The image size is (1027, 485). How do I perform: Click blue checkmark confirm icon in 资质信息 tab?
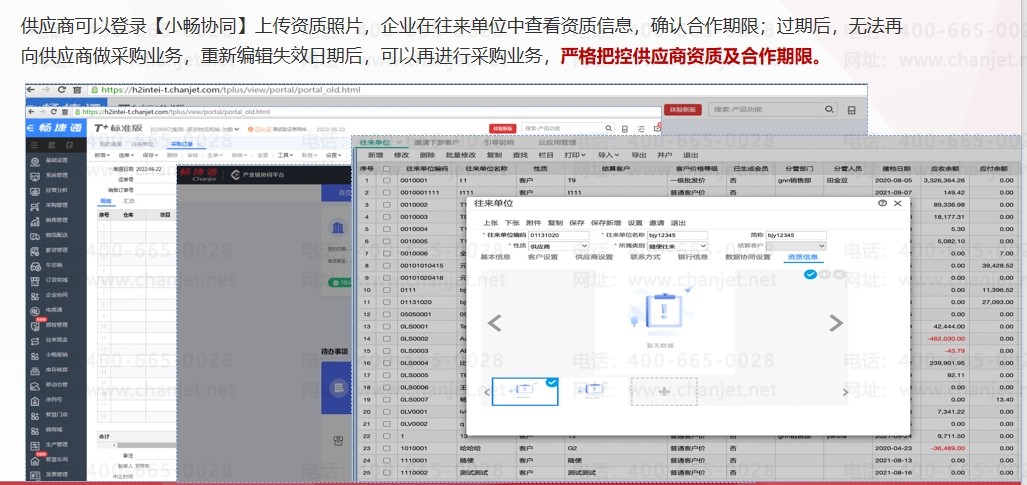coord(810,274)
